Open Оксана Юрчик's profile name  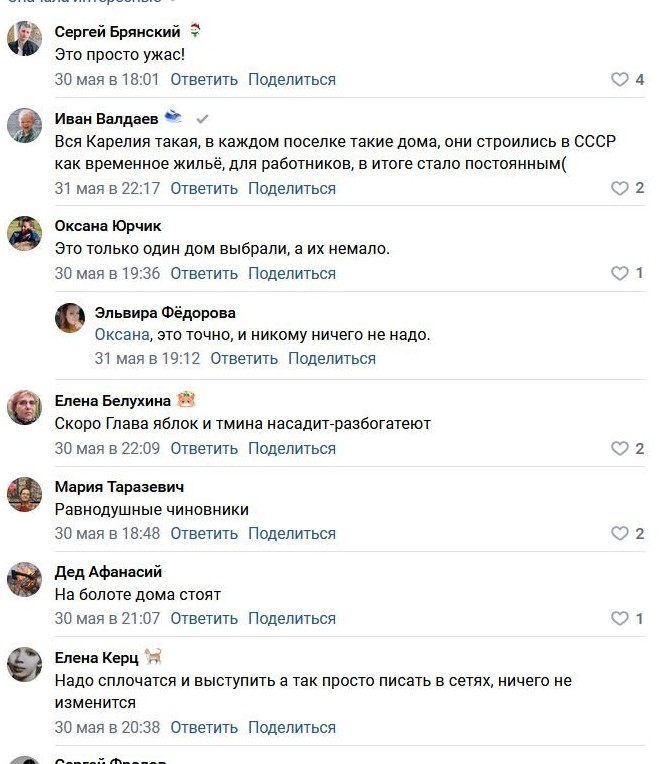(107, 226)
